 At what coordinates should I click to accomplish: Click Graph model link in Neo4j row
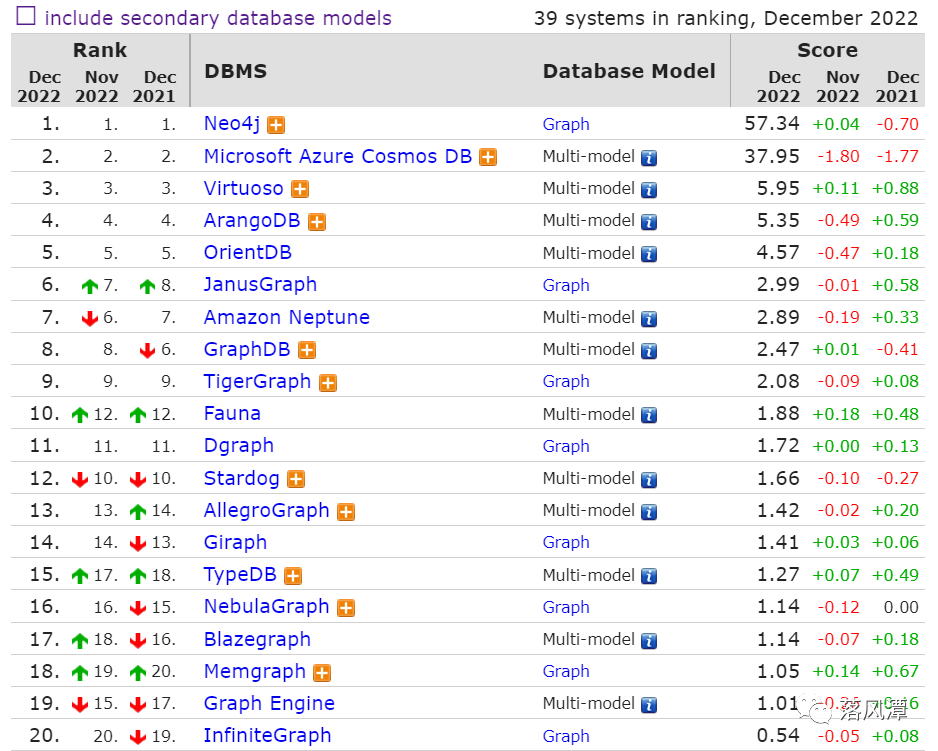tap(566, 125)
